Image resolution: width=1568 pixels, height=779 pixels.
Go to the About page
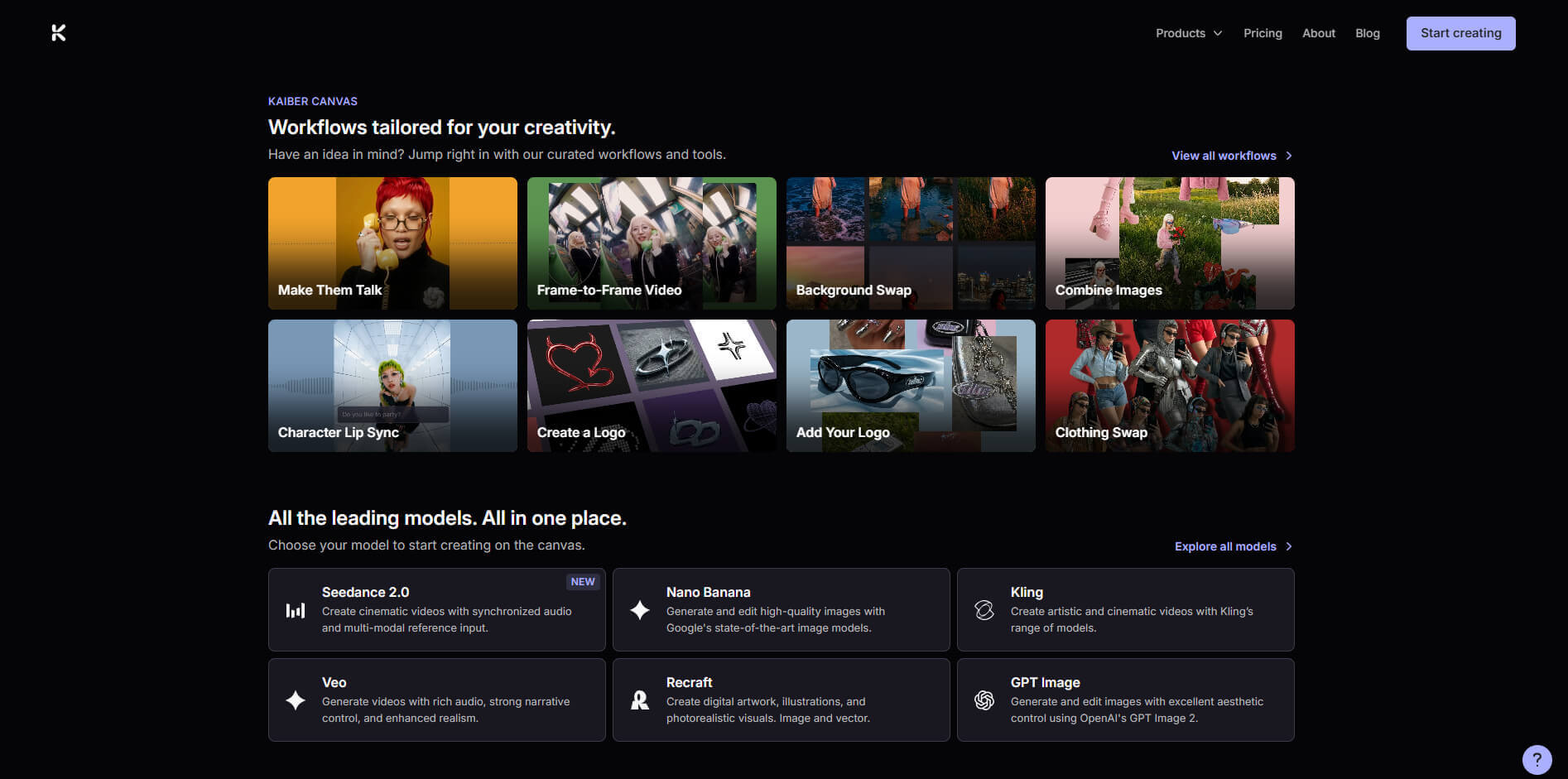1319,33
